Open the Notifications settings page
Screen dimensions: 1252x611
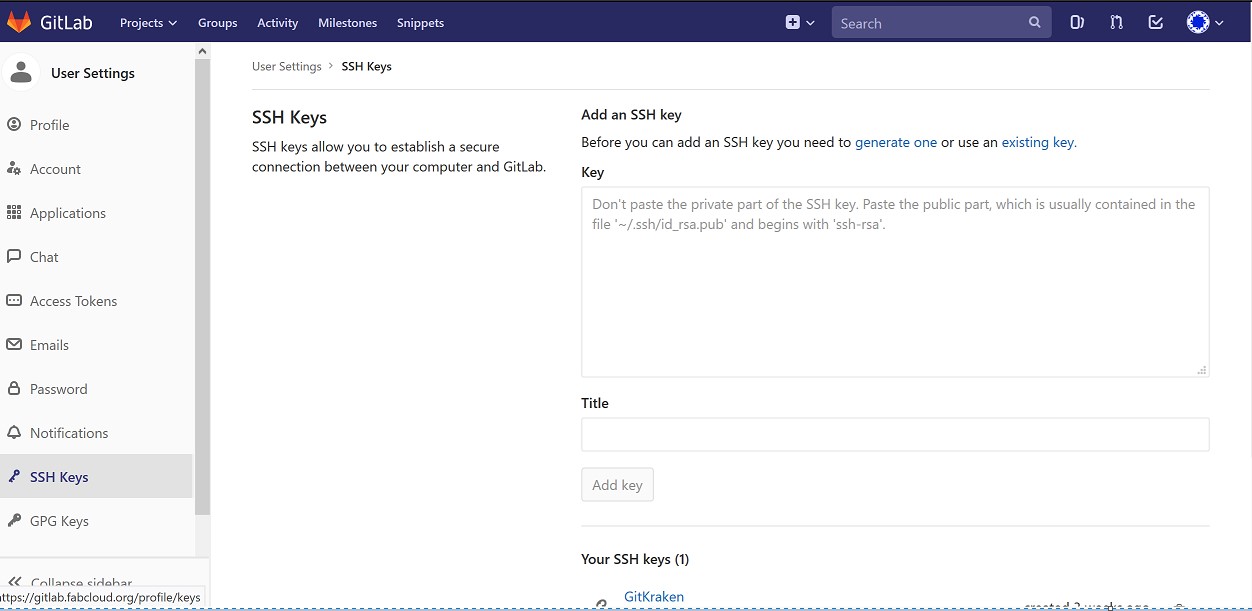coord(68,433)
